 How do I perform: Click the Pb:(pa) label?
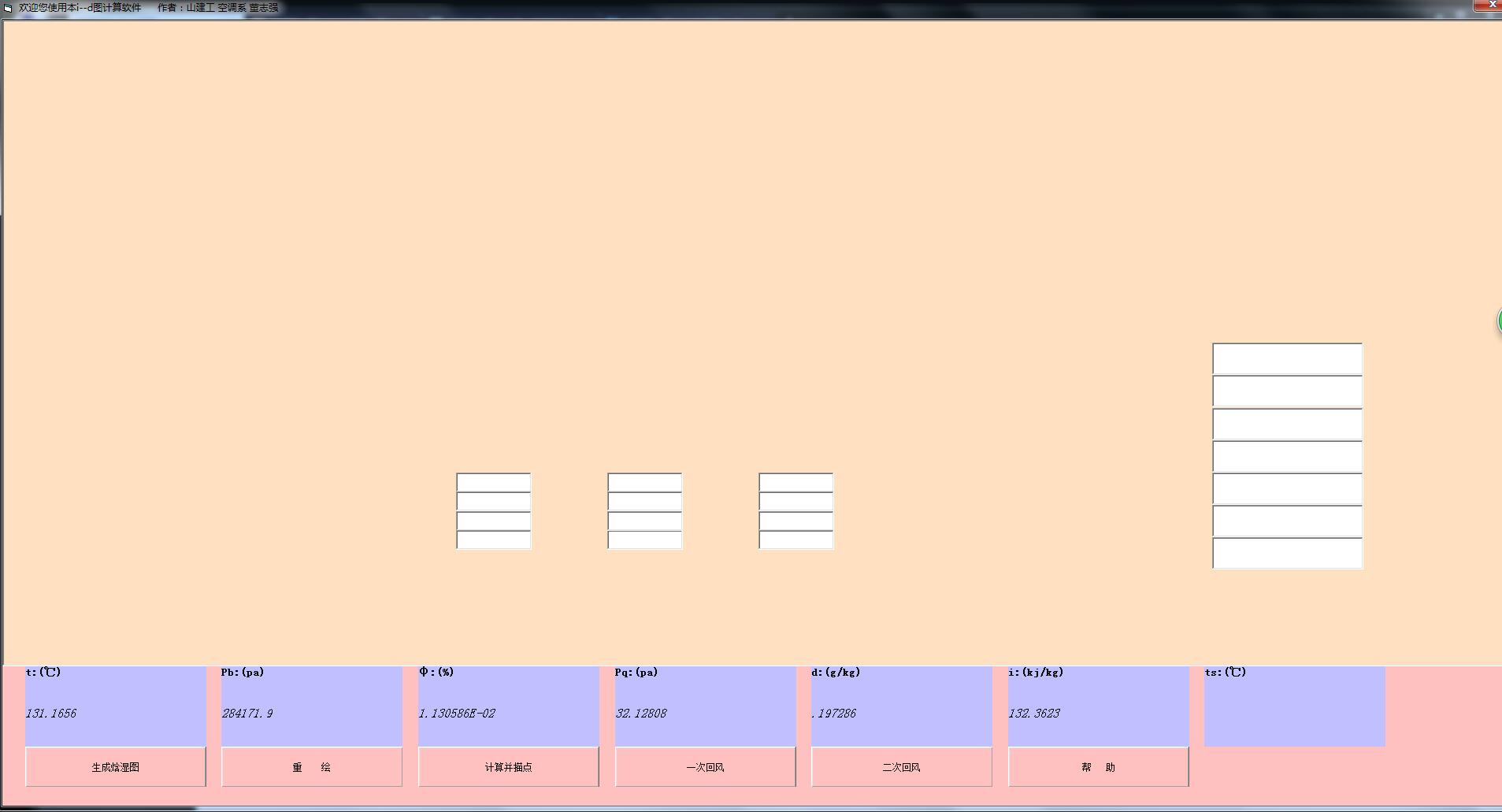coord(243,673)
